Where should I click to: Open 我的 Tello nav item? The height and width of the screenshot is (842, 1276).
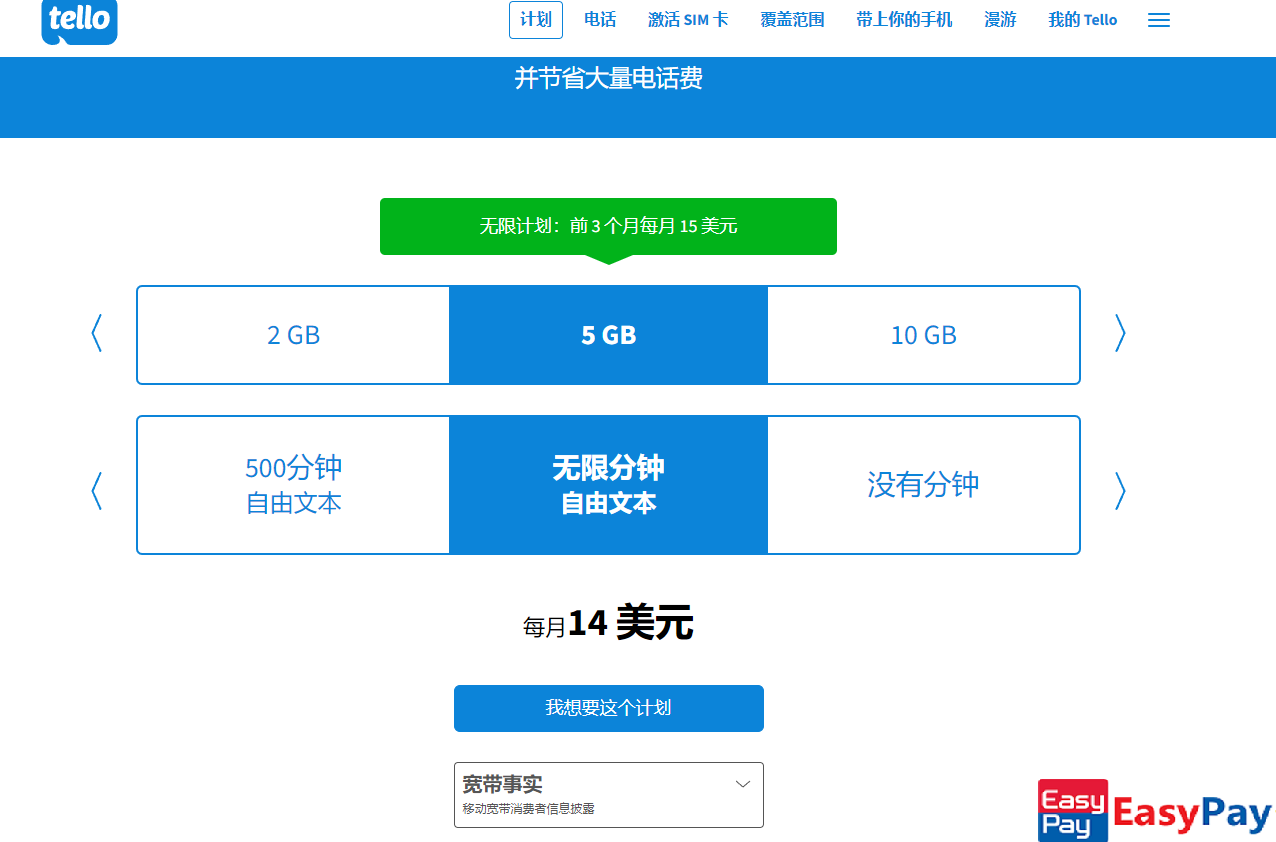1083,20
